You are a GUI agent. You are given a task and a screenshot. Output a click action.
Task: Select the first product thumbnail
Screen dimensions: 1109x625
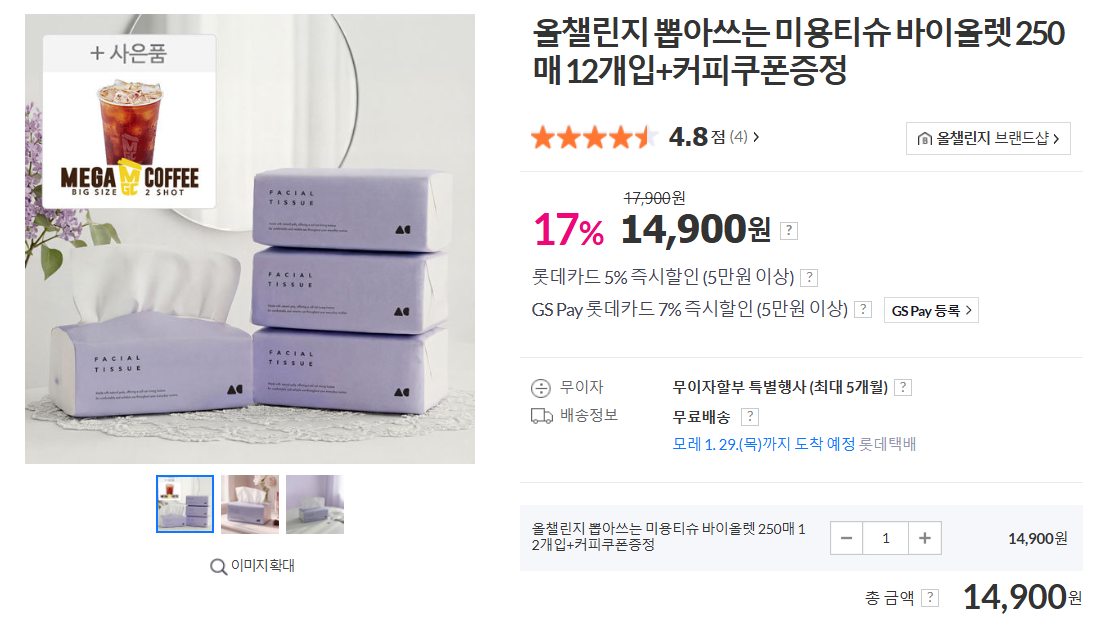pyautogui.click(x=185, y=504)
